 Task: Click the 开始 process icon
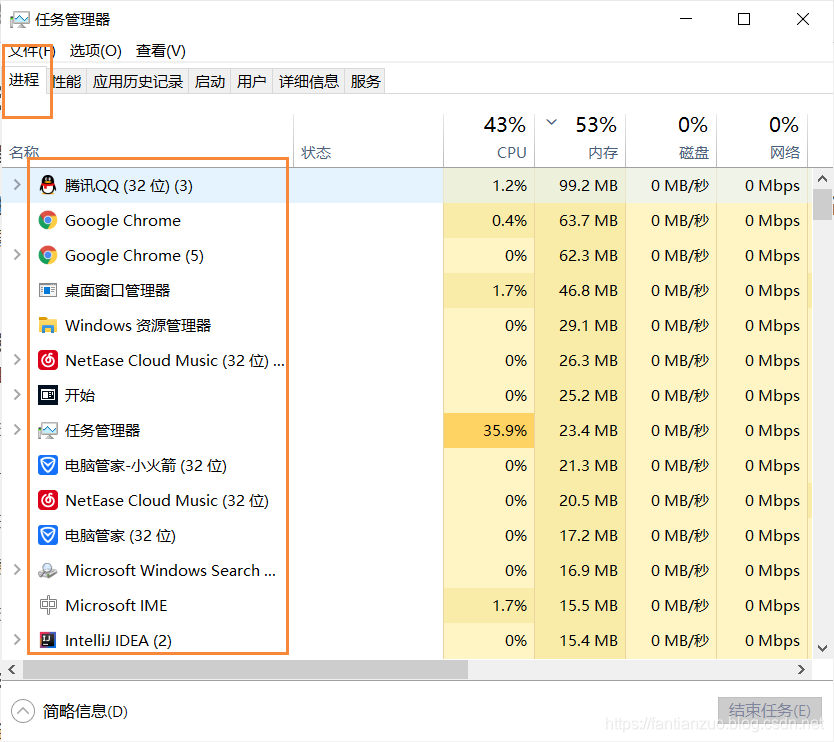pyautogui.click(x=48, y=395)
